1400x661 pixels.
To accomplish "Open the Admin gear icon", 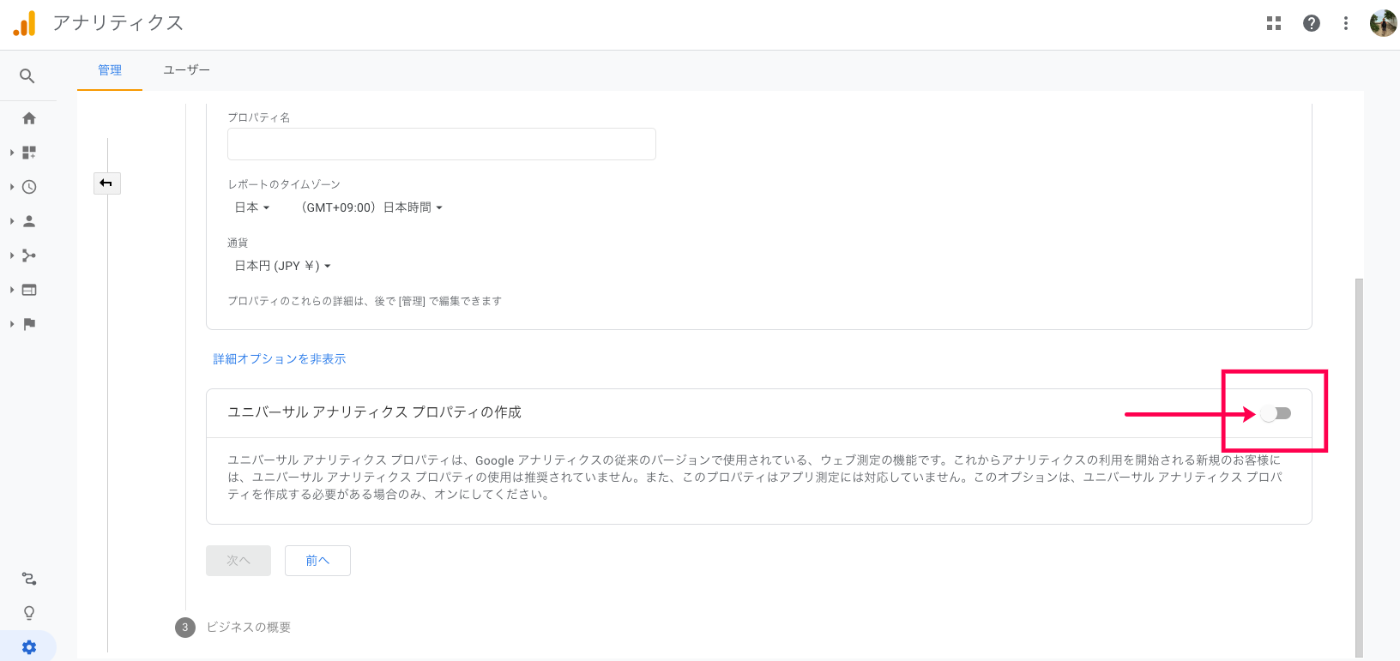I will 29,647.
